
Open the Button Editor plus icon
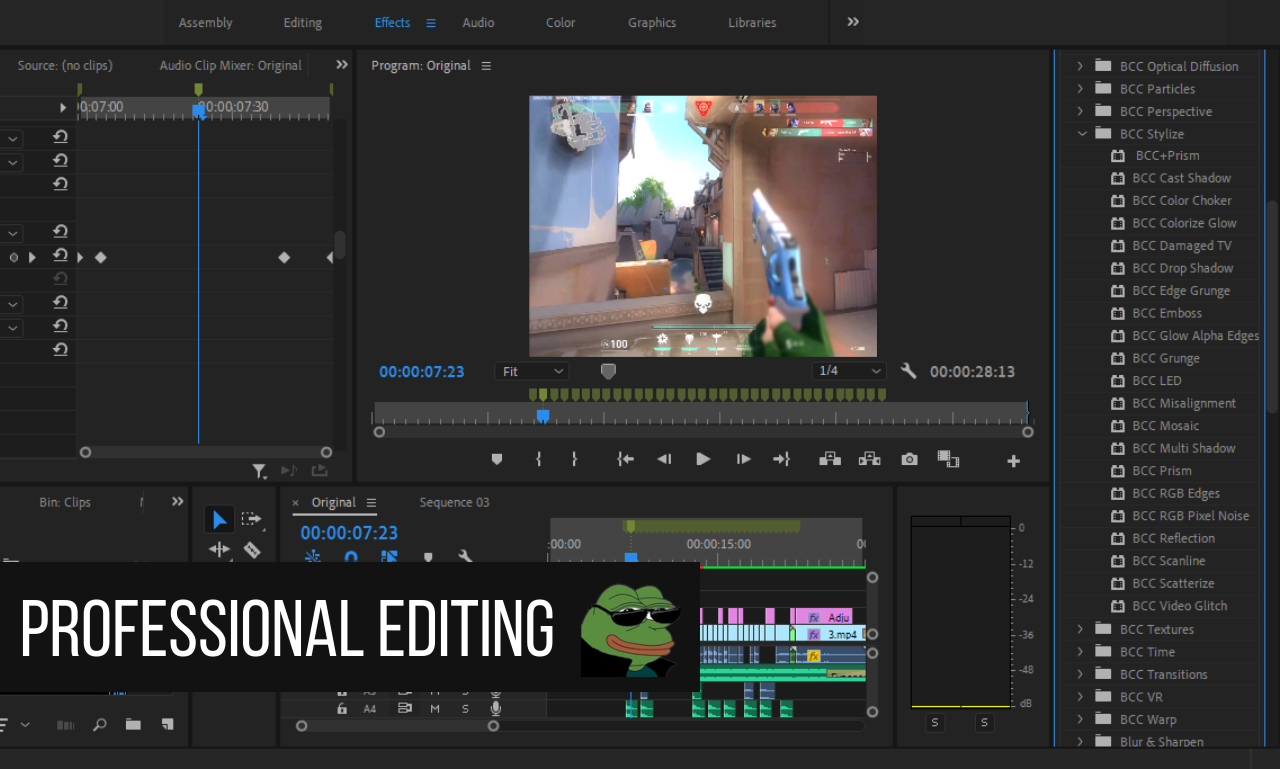coord(1013,461)
